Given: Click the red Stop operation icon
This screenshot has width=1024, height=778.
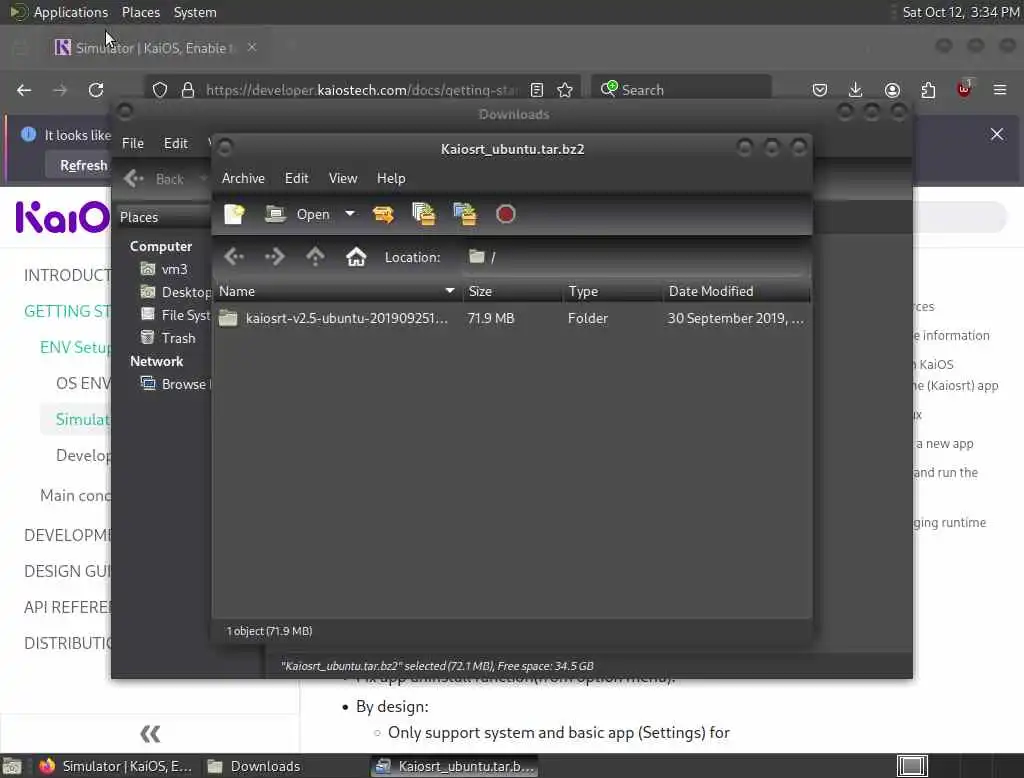Looking at the screenshot, I should click(x=505, y=214).
